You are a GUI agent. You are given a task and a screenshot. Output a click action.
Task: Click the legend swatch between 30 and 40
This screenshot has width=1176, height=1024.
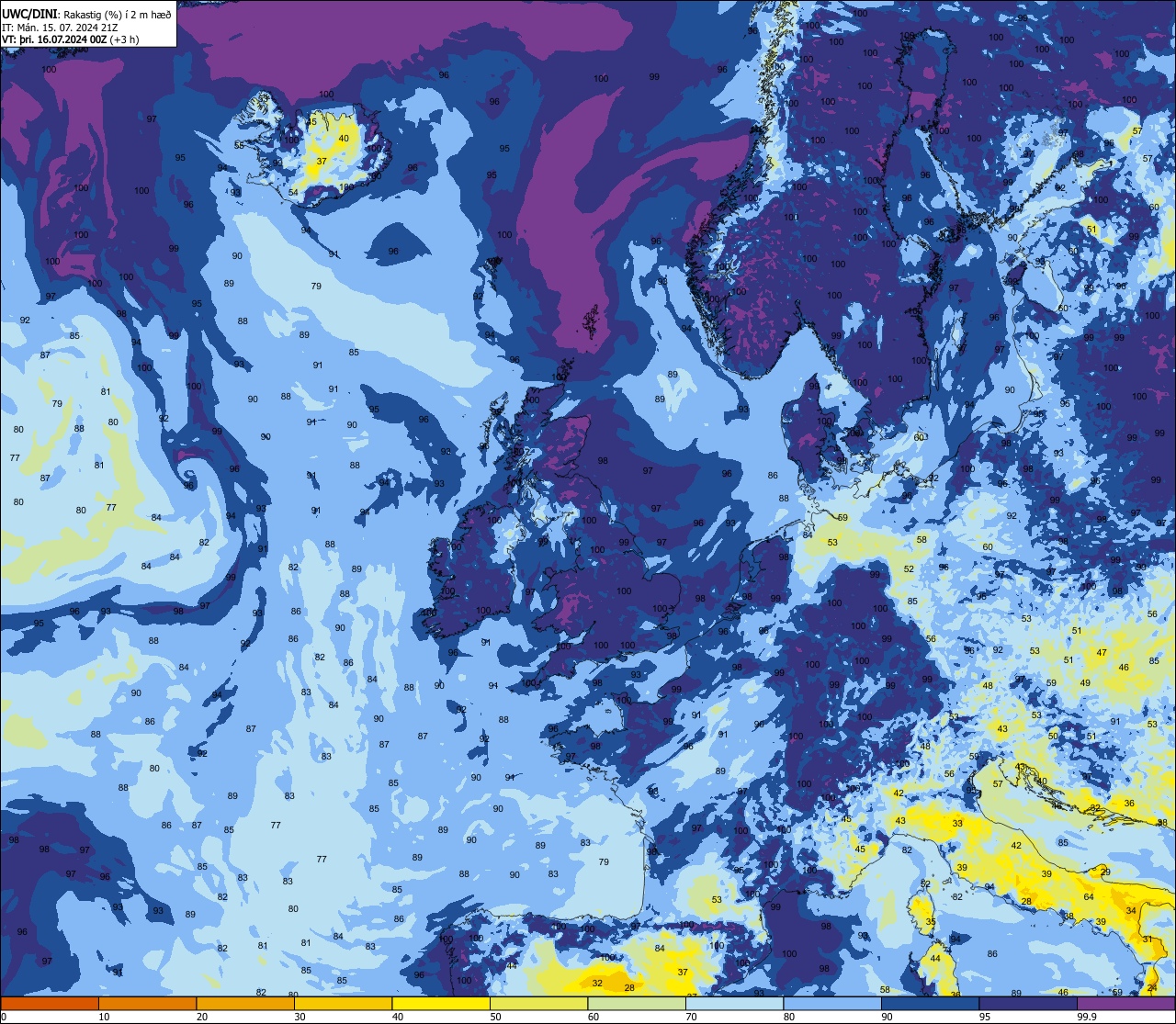pos(343,1004)
